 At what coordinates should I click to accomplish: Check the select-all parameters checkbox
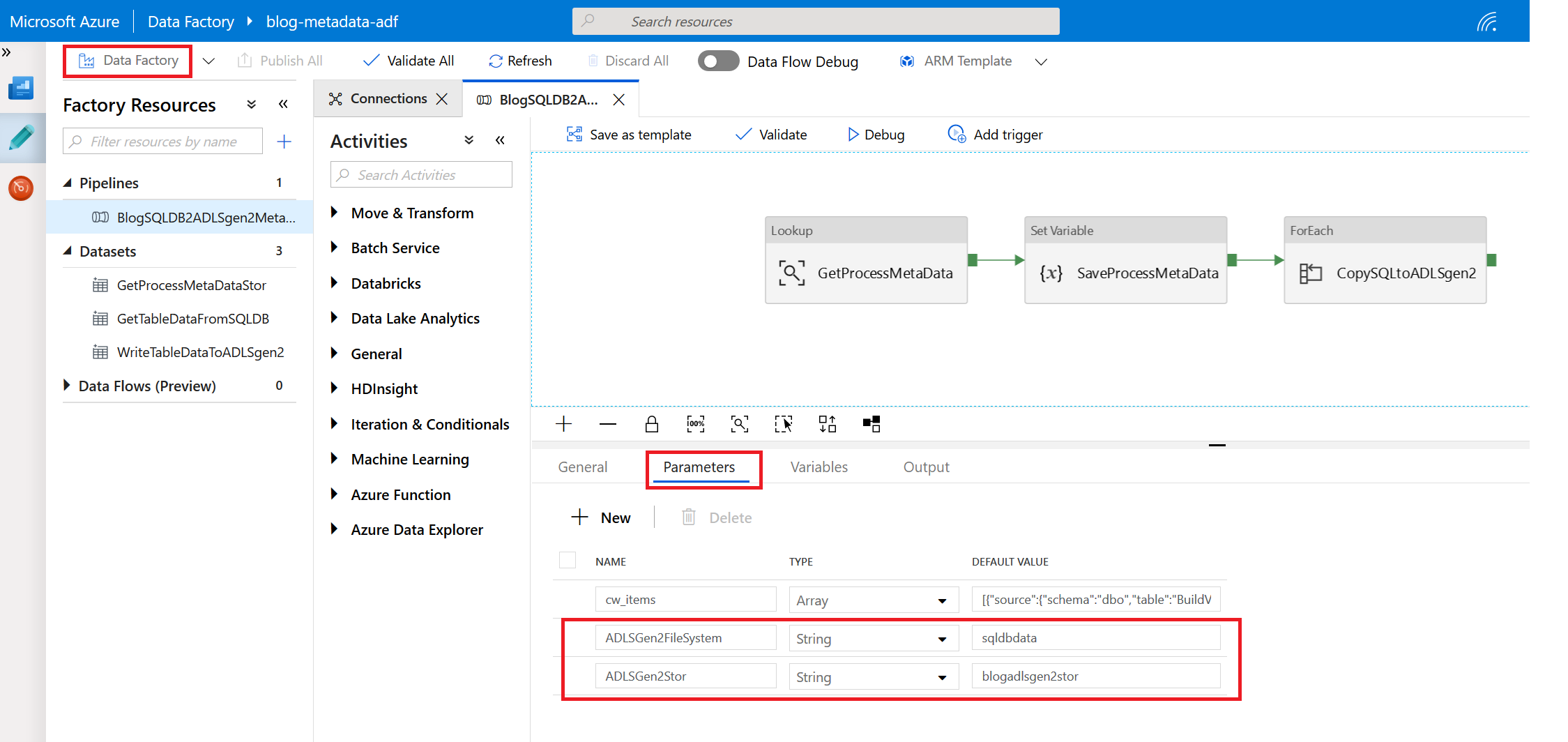[568, 561]
